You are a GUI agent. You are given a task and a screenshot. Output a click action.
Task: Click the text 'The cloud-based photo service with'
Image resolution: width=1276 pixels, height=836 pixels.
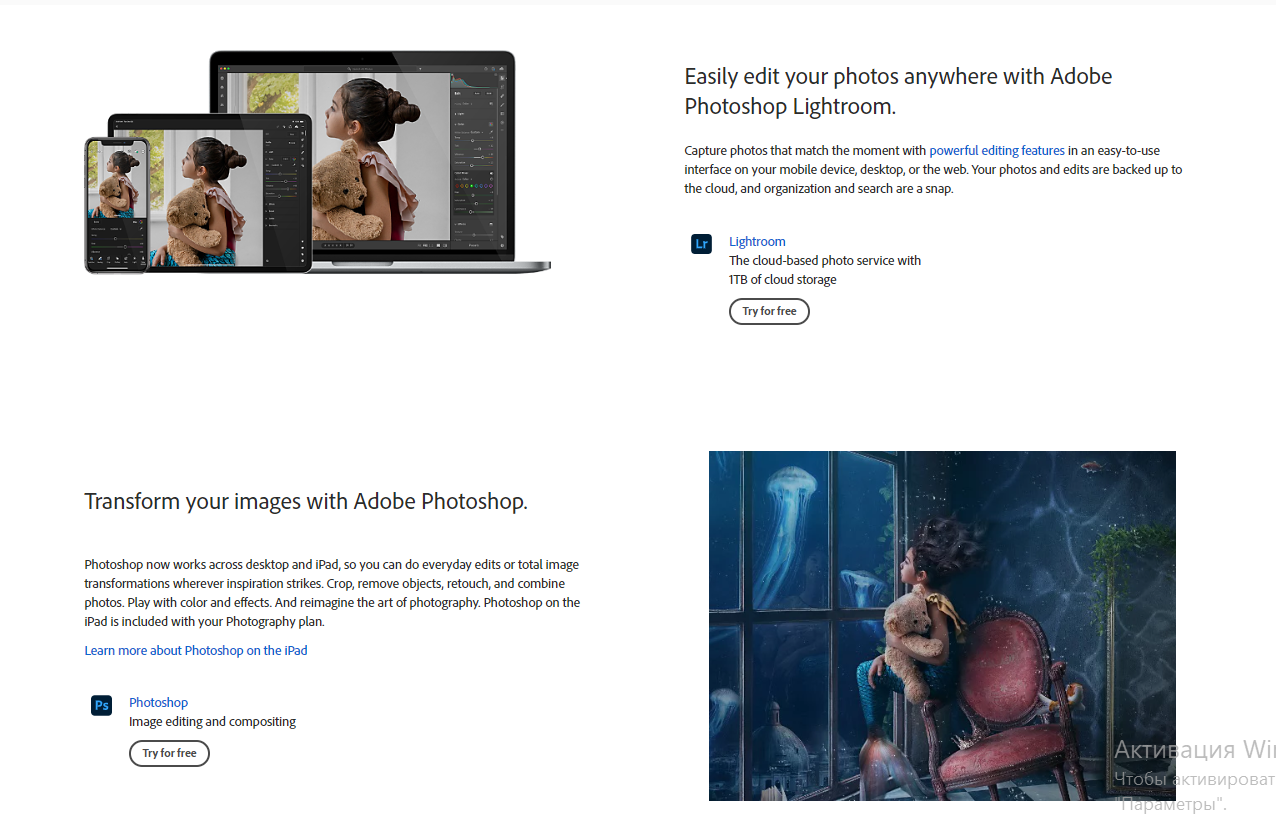825,260
